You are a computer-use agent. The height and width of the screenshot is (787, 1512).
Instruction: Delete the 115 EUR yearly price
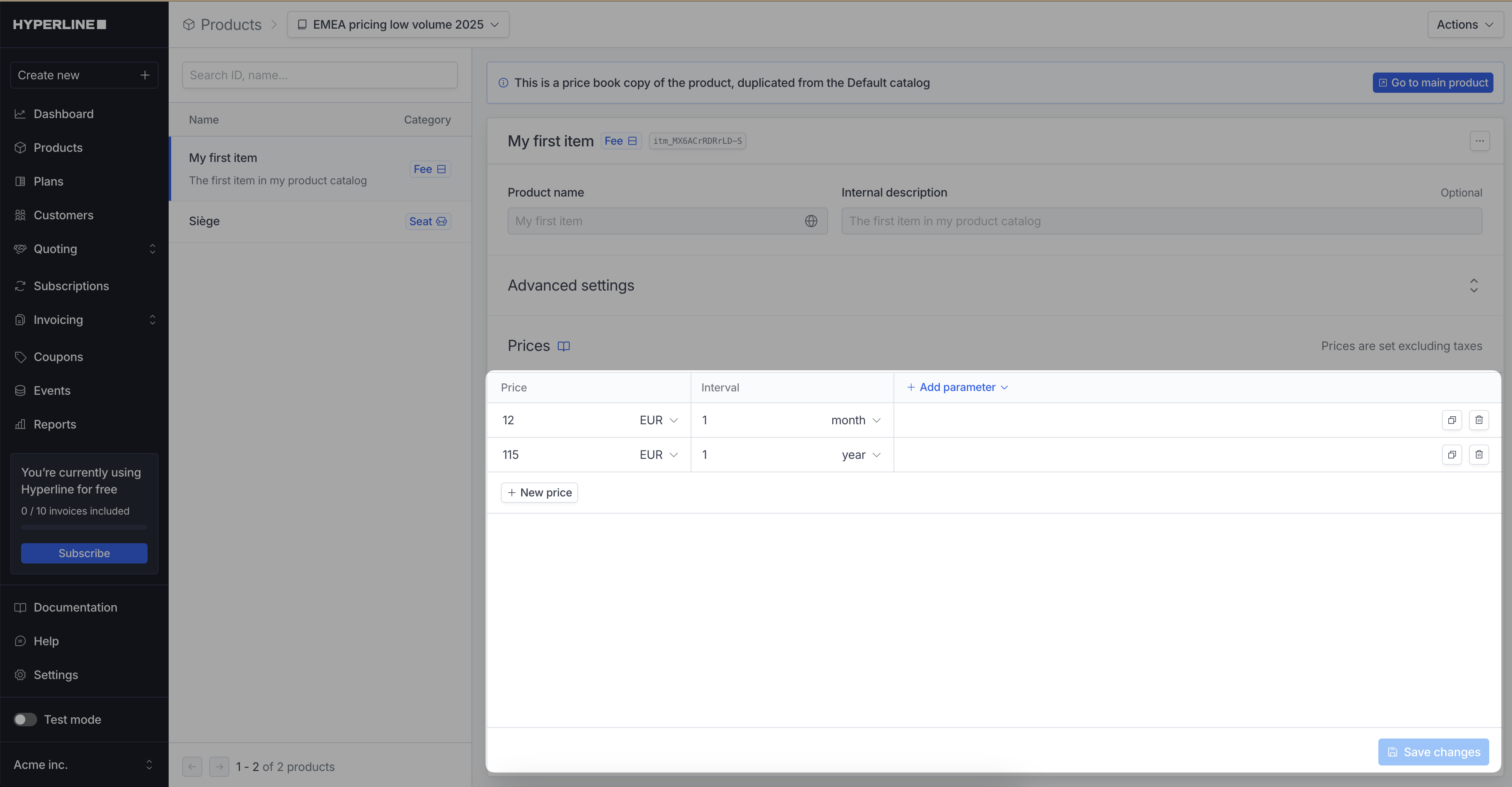[x=1479, y=455]
